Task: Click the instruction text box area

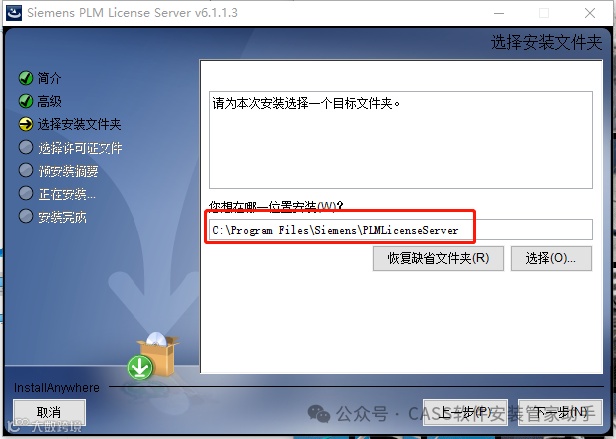Action: pos(401,140)
